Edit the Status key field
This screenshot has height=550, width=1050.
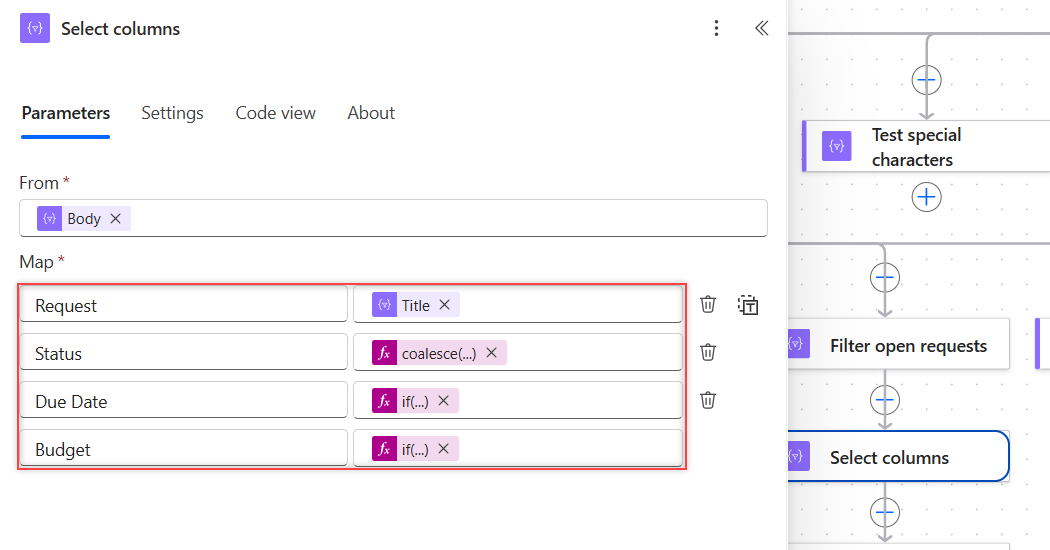(x=183, y=352)
